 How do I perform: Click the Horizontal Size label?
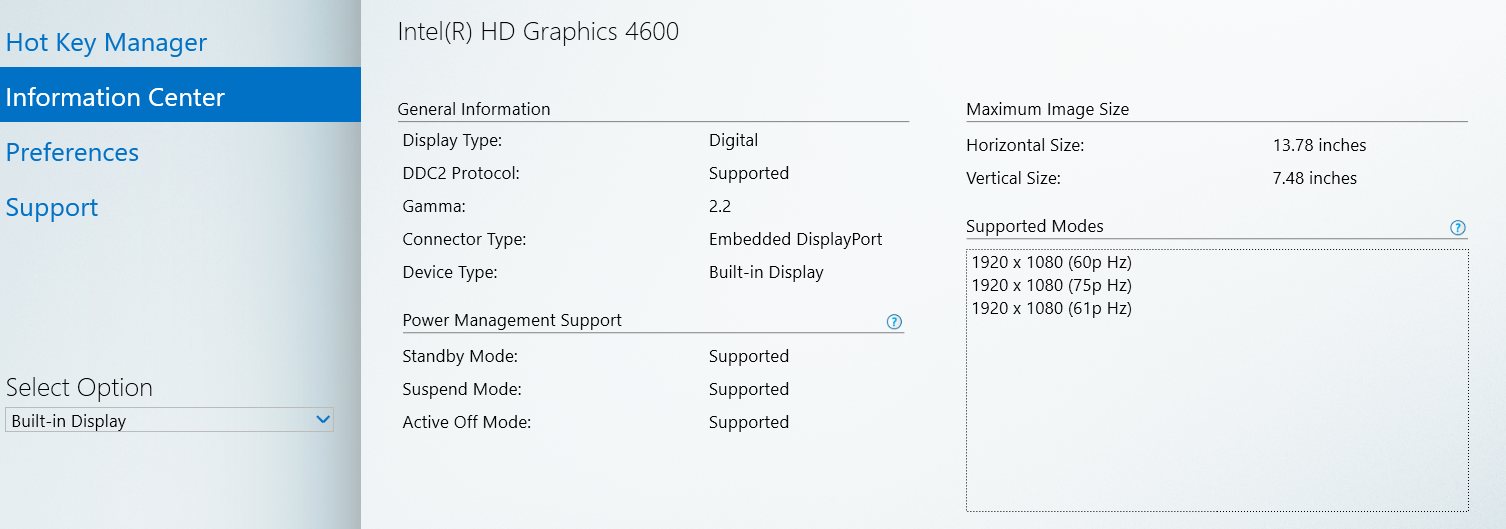pyautogui.click(x=1025, y=145)
